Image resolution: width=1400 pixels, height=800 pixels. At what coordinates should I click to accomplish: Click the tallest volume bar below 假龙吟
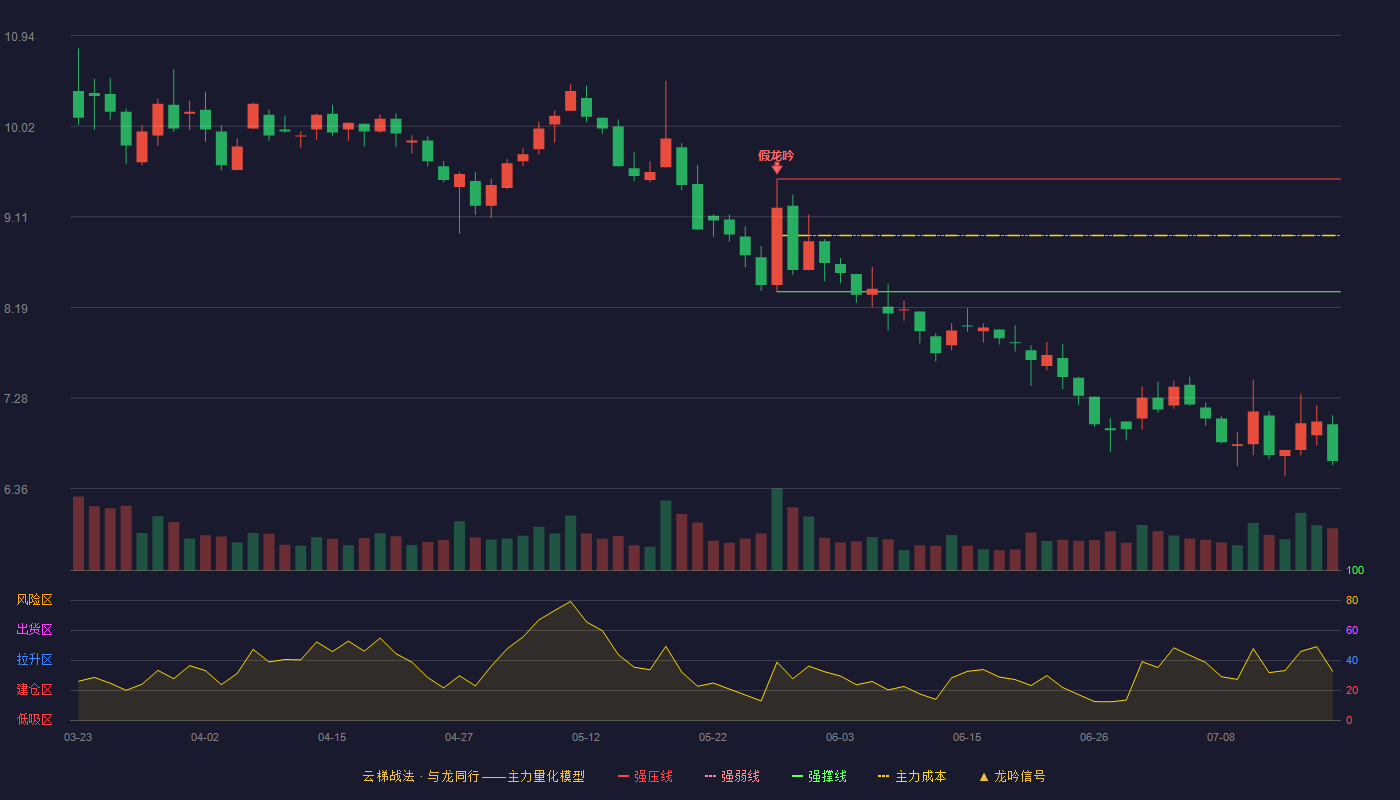click(777, 529)
